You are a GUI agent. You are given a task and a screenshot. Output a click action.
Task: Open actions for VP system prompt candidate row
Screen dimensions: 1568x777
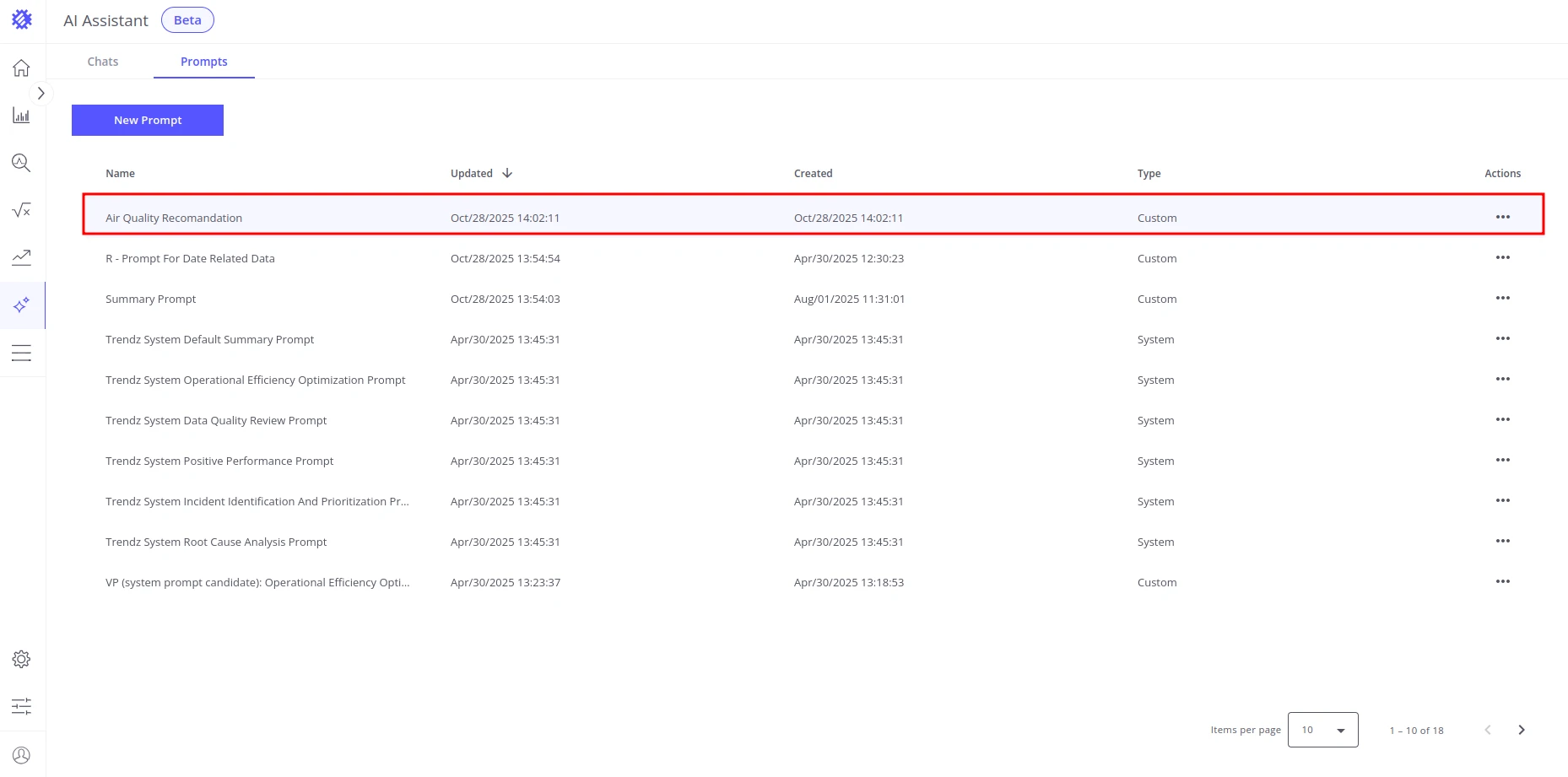[1502, 581]
